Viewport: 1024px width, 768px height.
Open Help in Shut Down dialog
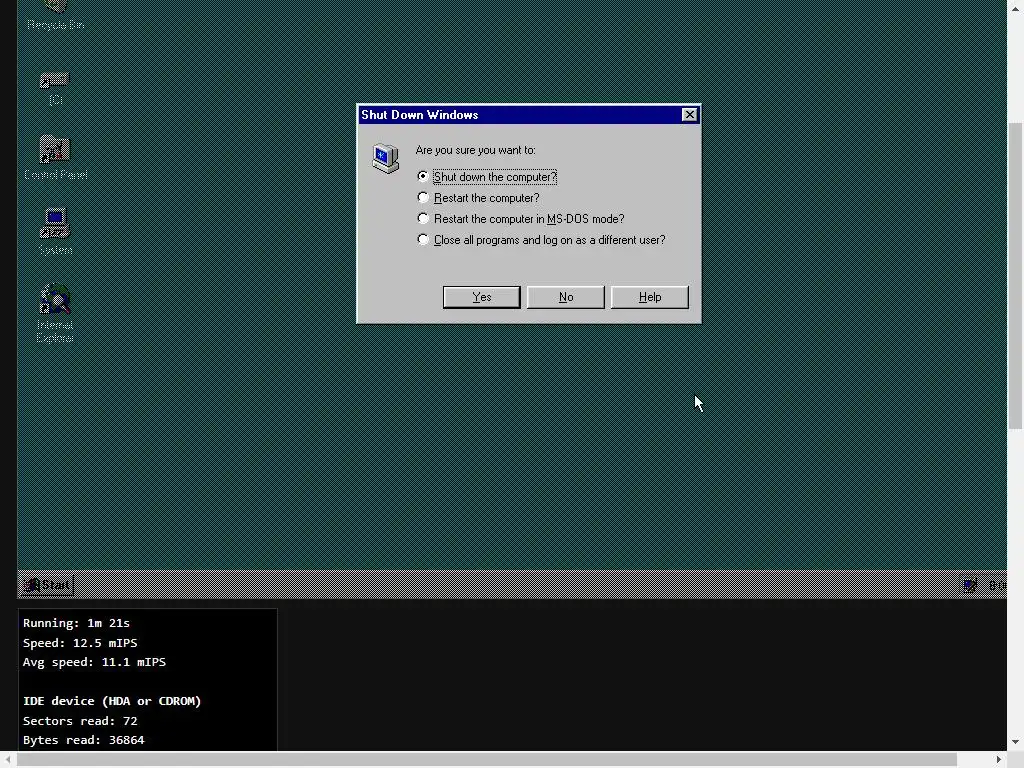[650, 297]
